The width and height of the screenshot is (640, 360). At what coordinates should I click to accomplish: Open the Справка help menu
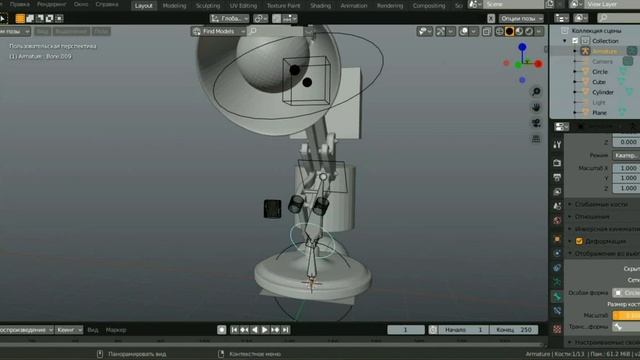pos(107,4)
